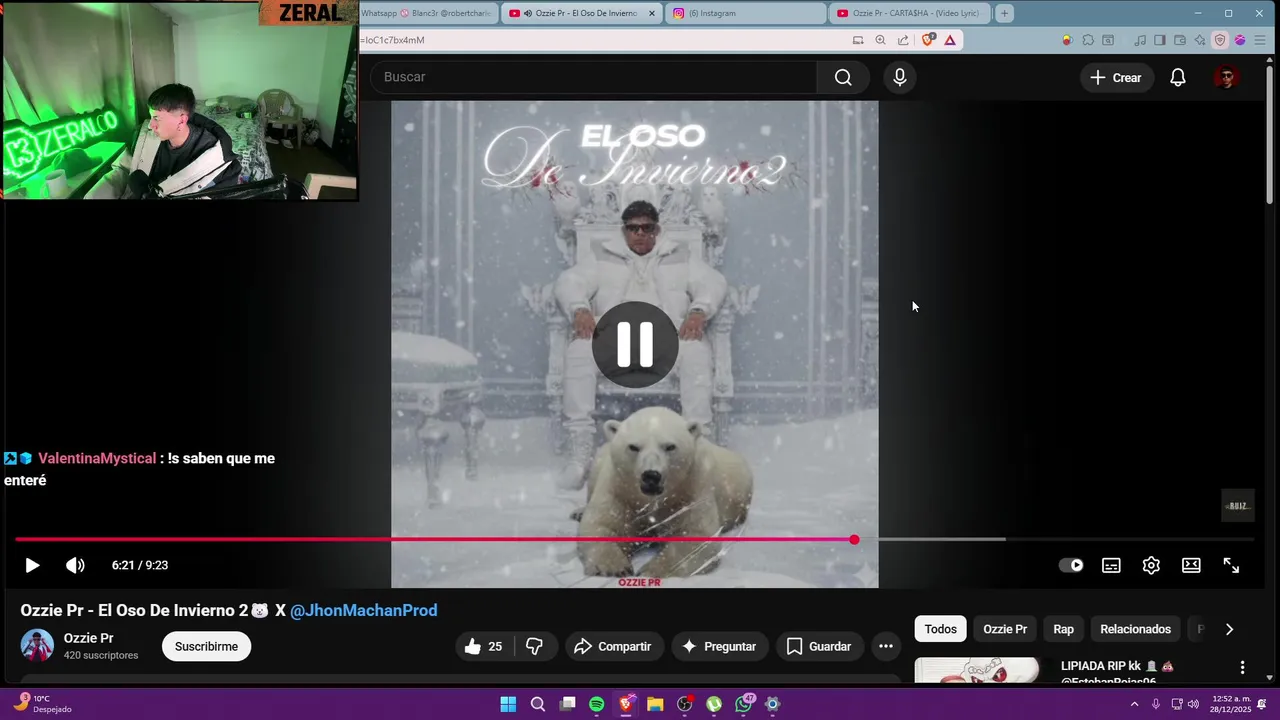Open options for LIPIADA RIP kk video
Image resolution: width=1280 pixels, height=720 pixels.
tap(1242, 667)
